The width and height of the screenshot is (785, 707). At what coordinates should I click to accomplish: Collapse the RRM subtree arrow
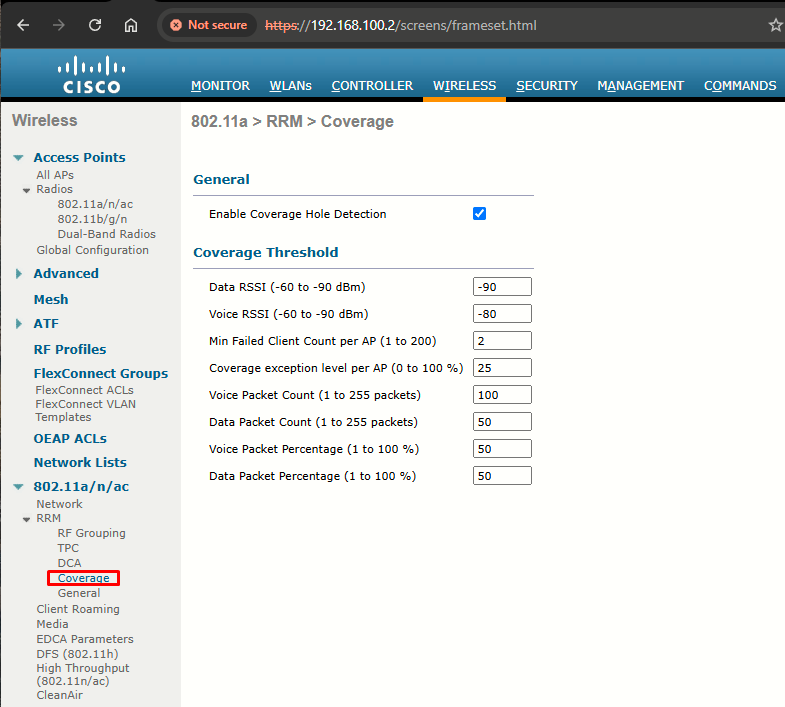pyautogui.click(x=27, y=519)
